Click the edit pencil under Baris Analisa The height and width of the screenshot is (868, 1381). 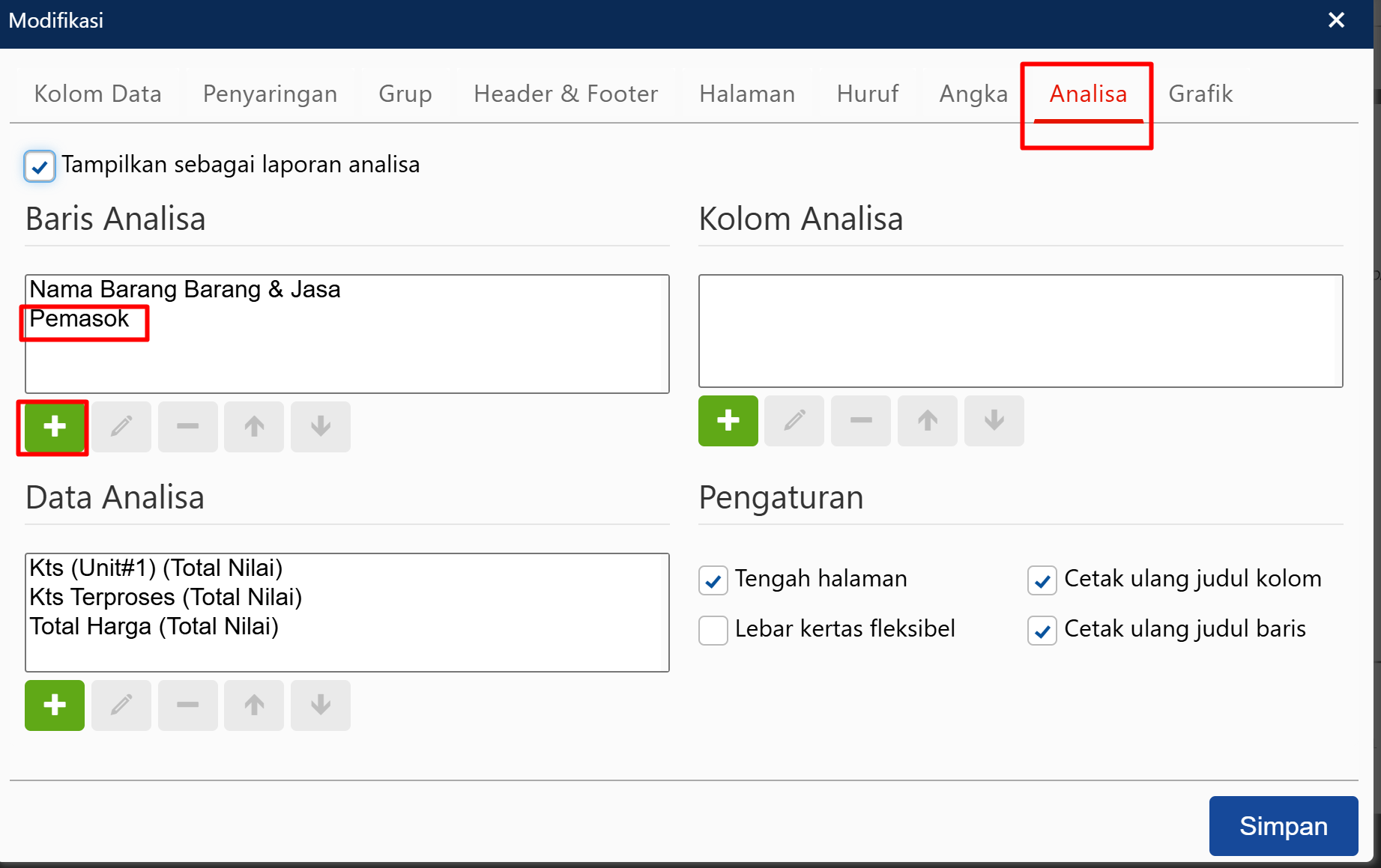(121, 427)
